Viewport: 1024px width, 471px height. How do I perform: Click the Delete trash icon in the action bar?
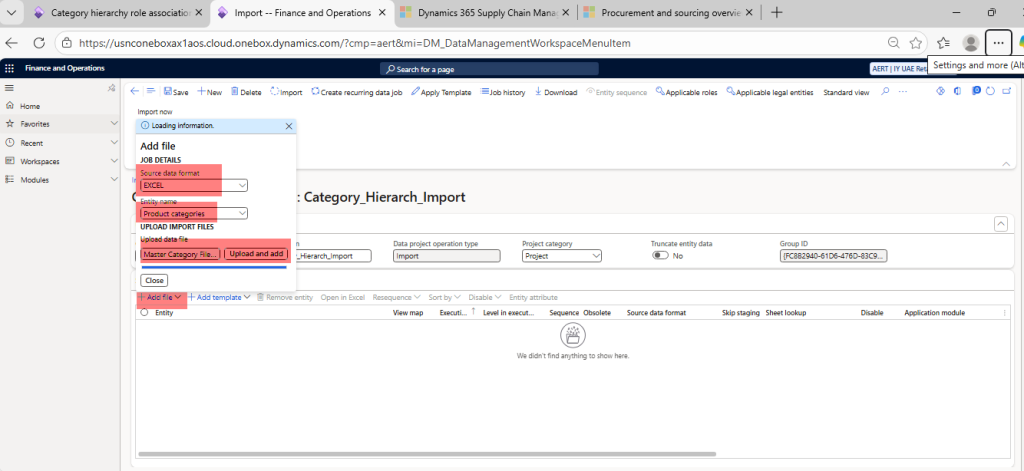(235, 92)
